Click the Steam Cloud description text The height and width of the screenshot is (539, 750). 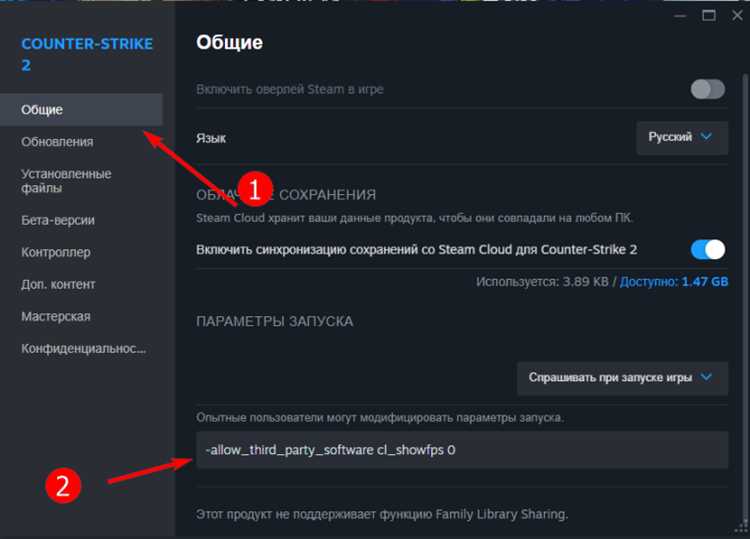tap(415, 218)
